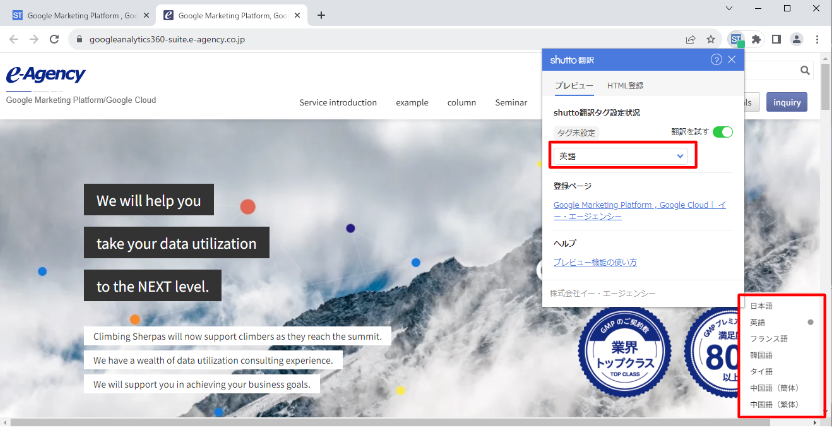Switch to the HTML登録 tab
Image resolution: width=832 pixels, height=428 pixels.
[x=625, y=86]
